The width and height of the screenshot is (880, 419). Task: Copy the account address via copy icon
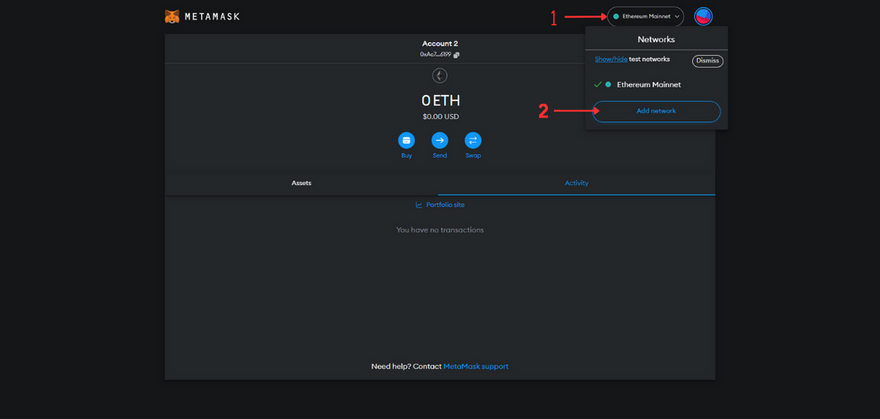[x=457, y=55]
